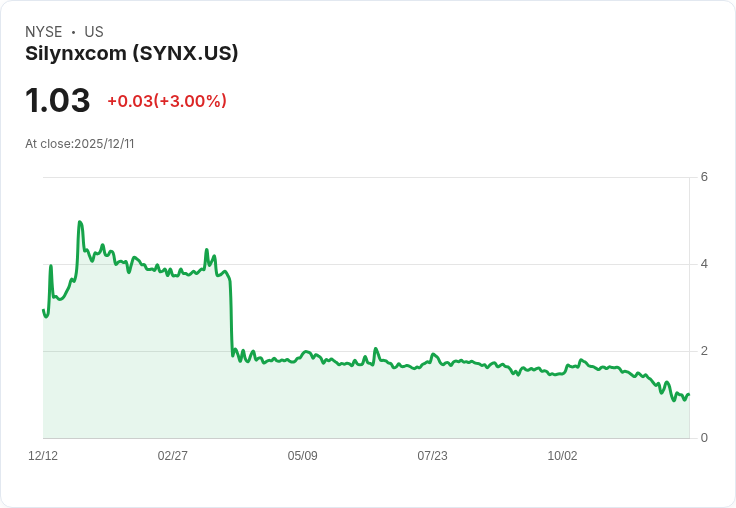The height and width of the screenshot is (508, 736).
Task: Click the 1.03 current price
Action: 57,100
